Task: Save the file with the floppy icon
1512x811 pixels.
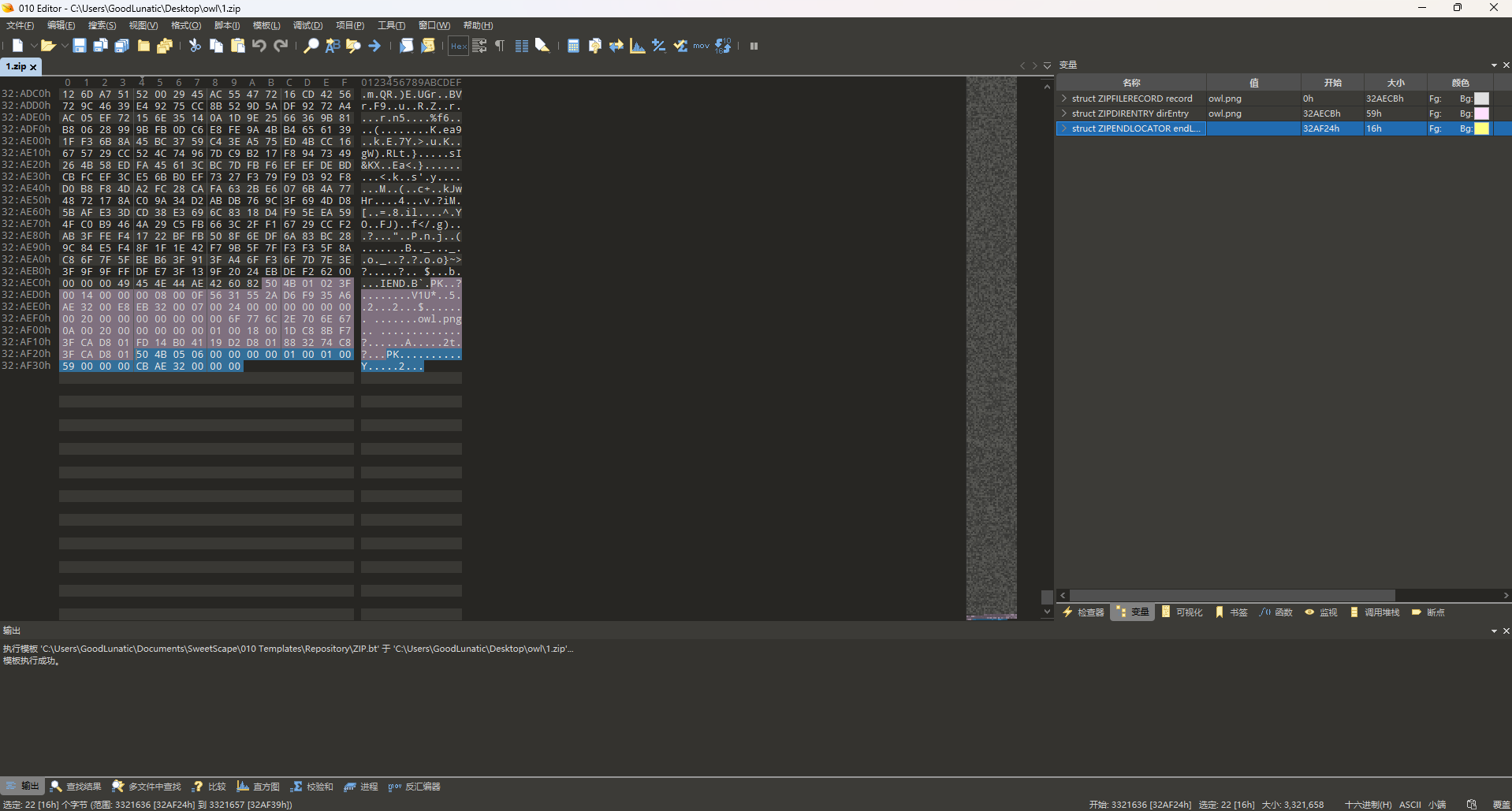Action: click(80, 46)
